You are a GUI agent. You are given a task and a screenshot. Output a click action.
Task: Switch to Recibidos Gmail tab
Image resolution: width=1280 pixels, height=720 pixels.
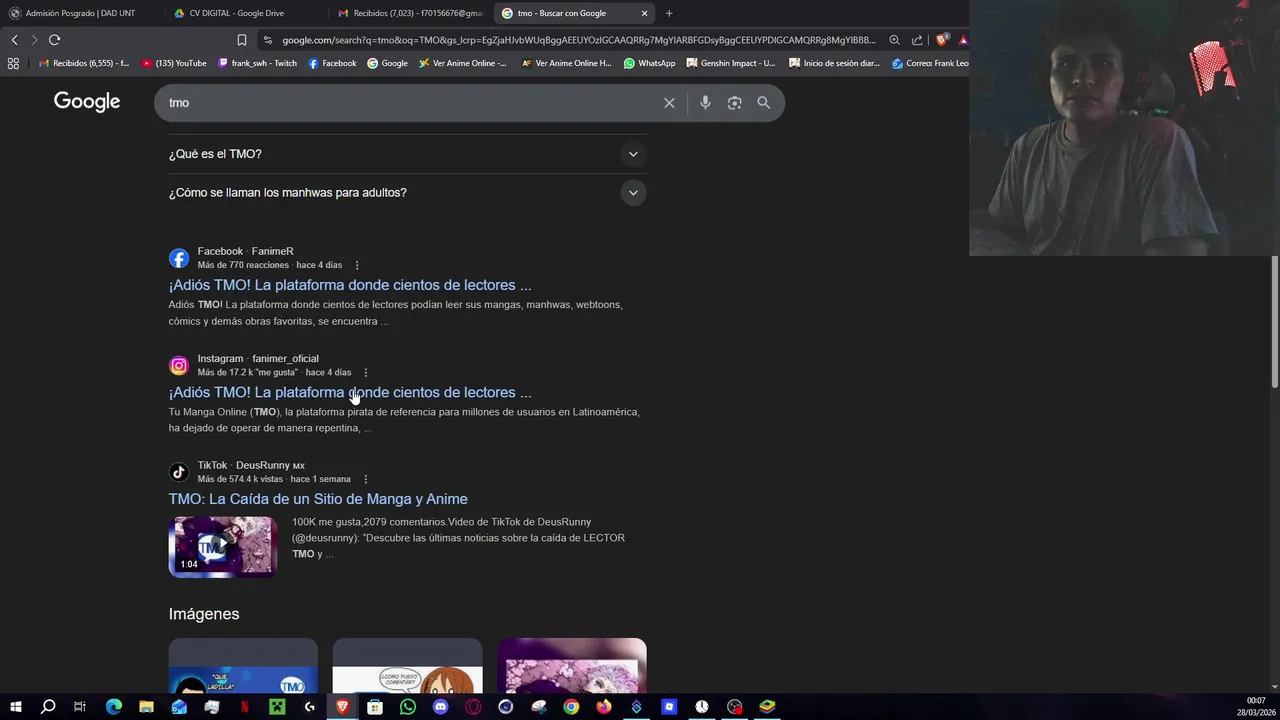click(x=410, y=13)
